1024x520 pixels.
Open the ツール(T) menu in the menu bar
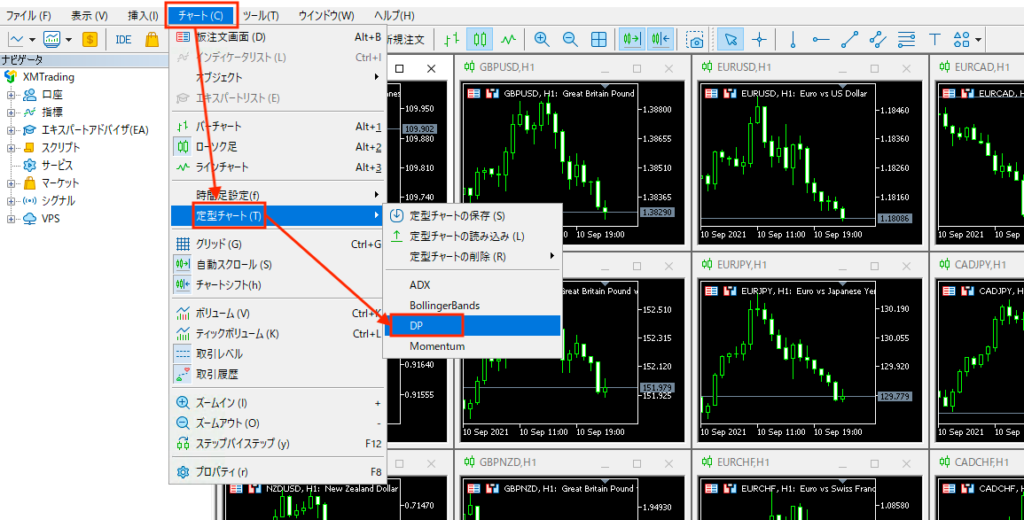point(261,16)
